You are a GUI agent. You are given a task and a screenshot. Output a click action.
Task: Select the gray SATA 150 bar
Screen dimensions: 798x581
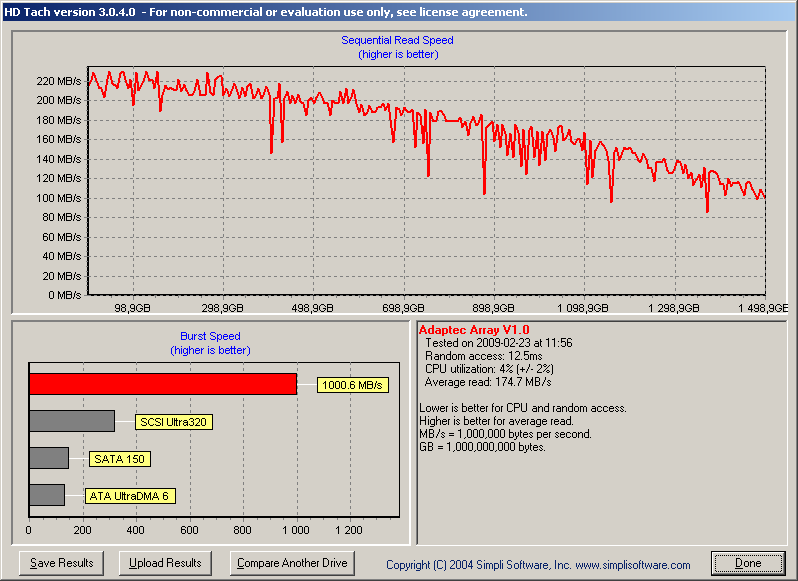click(x=49, y=458)
